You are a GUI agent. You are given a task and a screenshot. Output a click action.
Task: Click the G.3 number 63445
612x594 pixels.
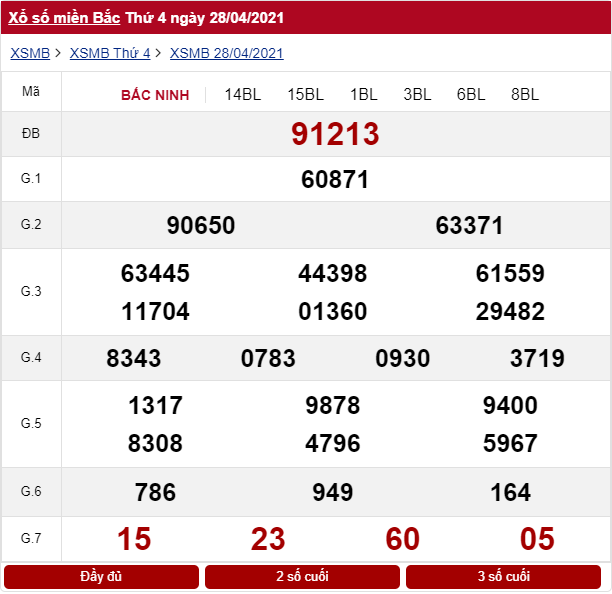[x=155, y=273]
